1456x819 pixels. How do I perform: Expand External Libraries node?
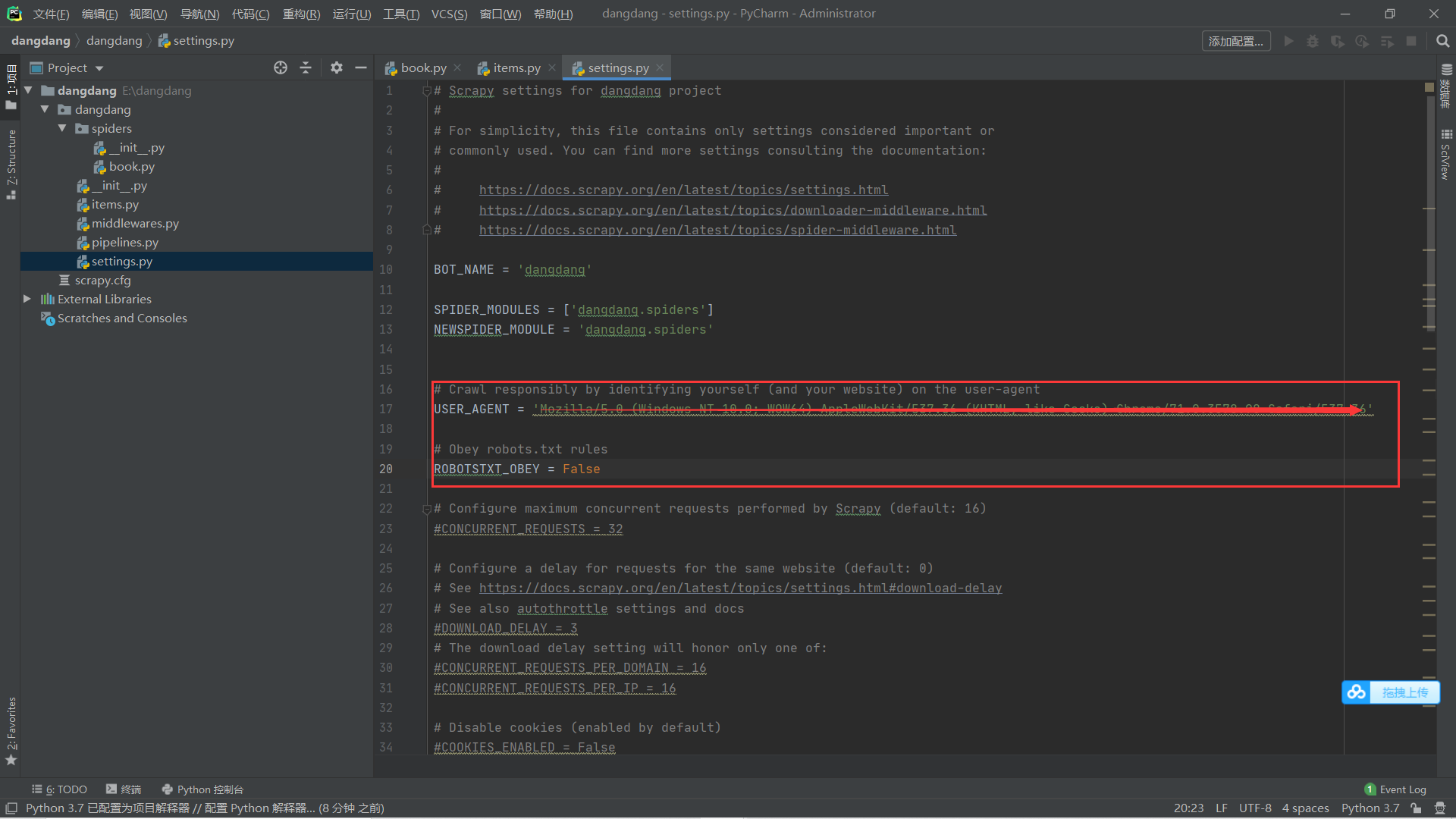point(27,299)
